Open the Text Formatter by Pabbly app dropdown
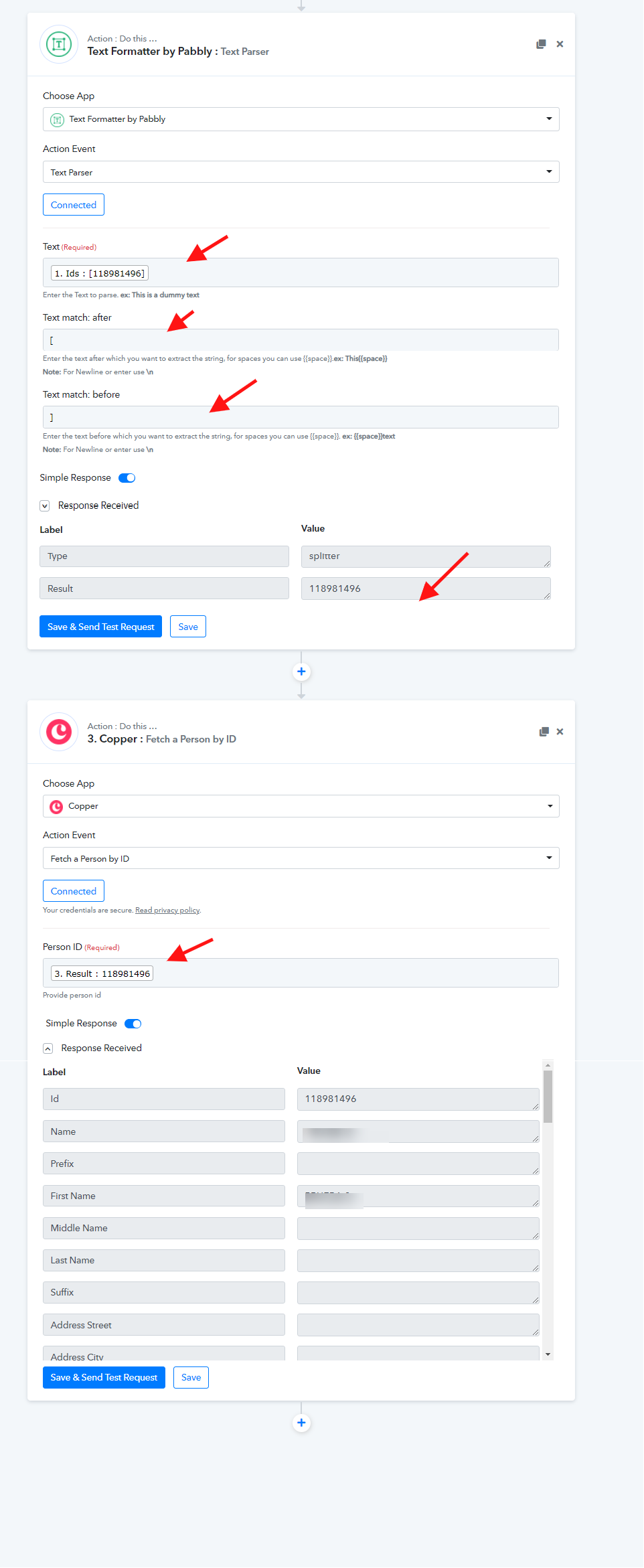Viewport: 644px width, 1568px height. point(301,119)
